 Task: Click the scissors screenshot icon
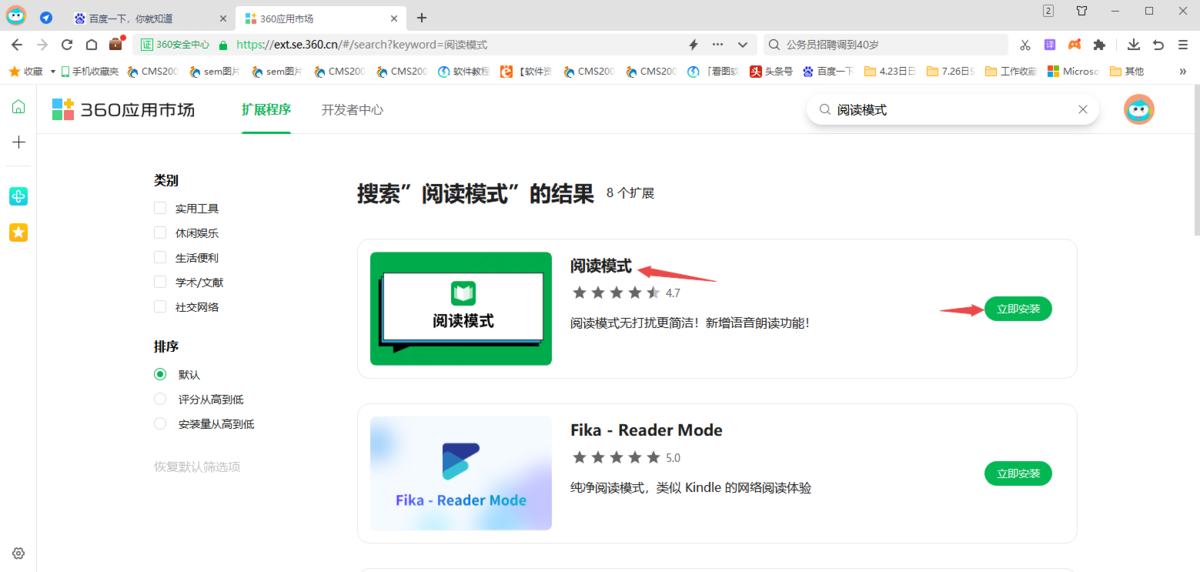1025,45
